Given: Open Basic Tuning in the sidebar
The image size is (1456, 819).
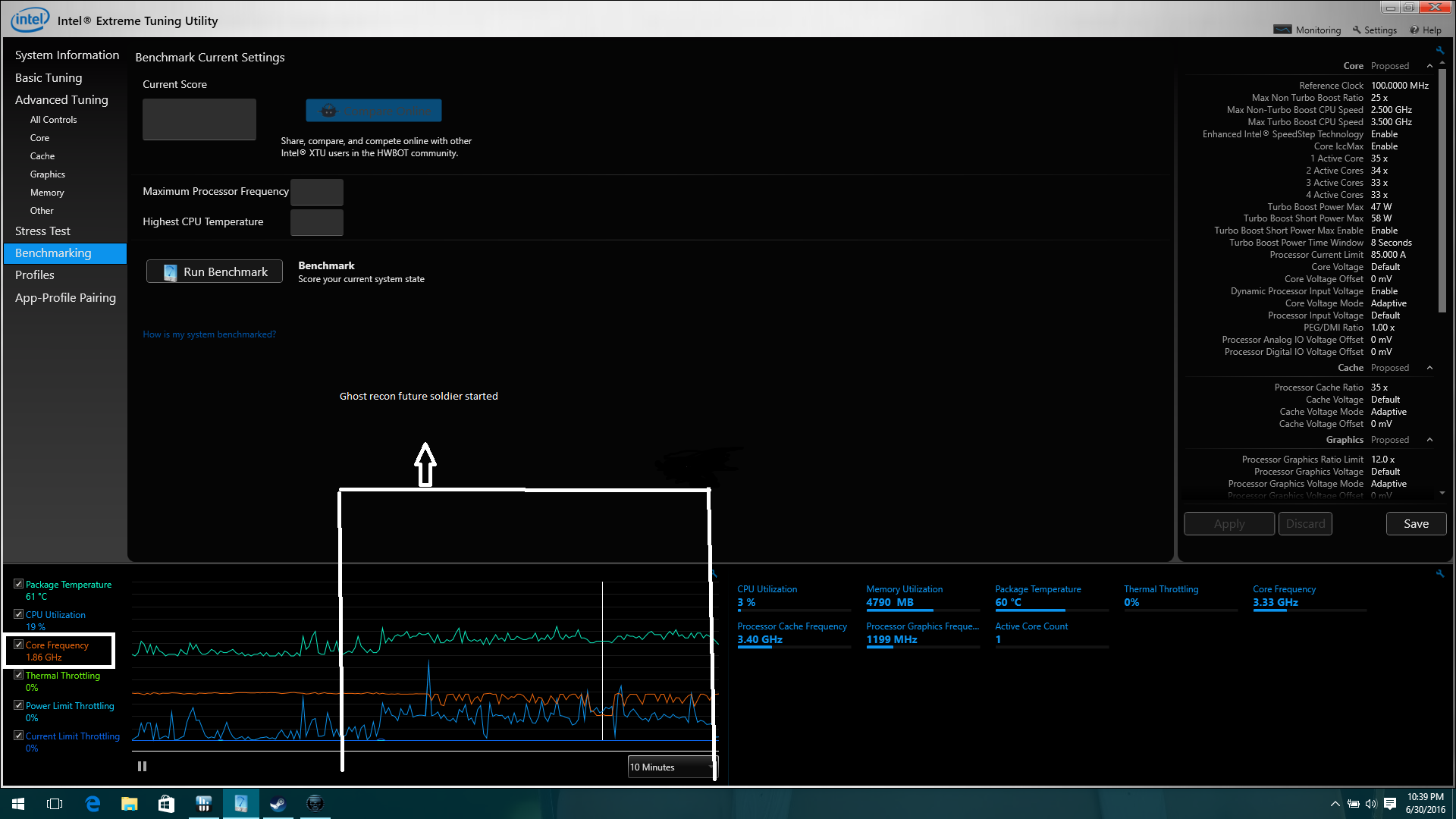Looking at the screenshot, I should [x=49, y=78].
